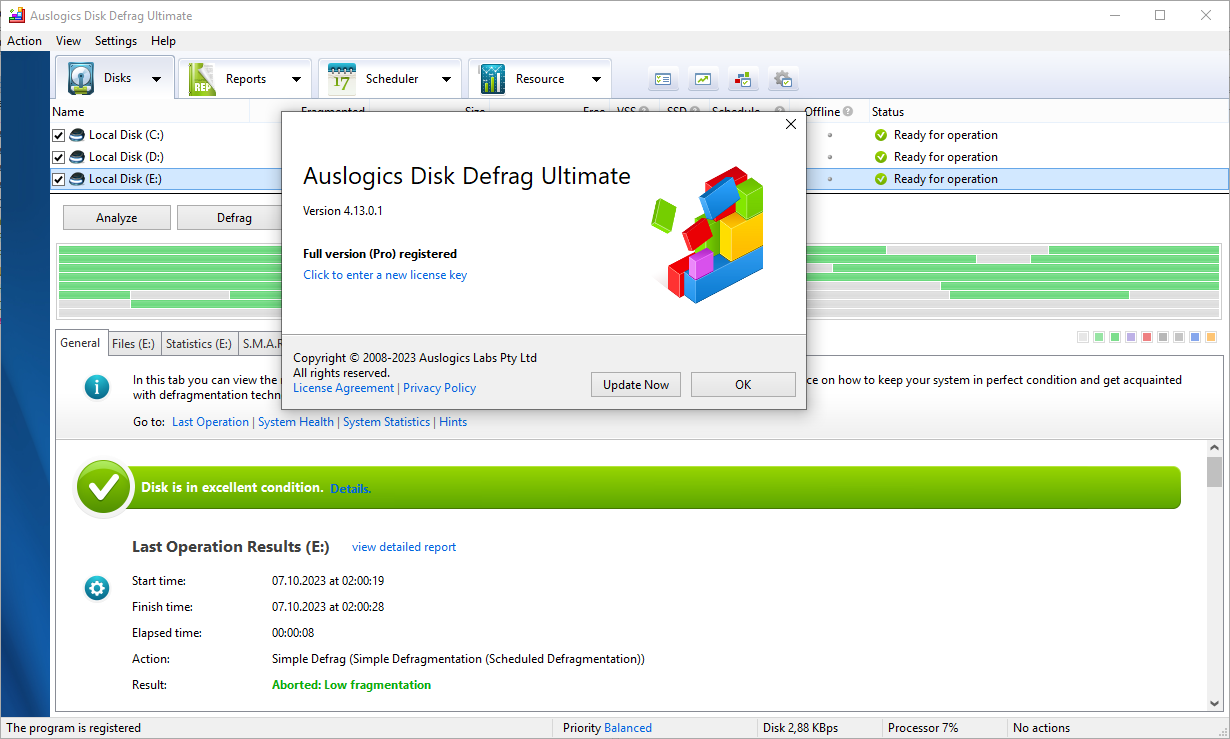This screenshot has height=739, width=1230.
Task: Expand the Scheduler dropdown arrow
Action: coord(446,79)
